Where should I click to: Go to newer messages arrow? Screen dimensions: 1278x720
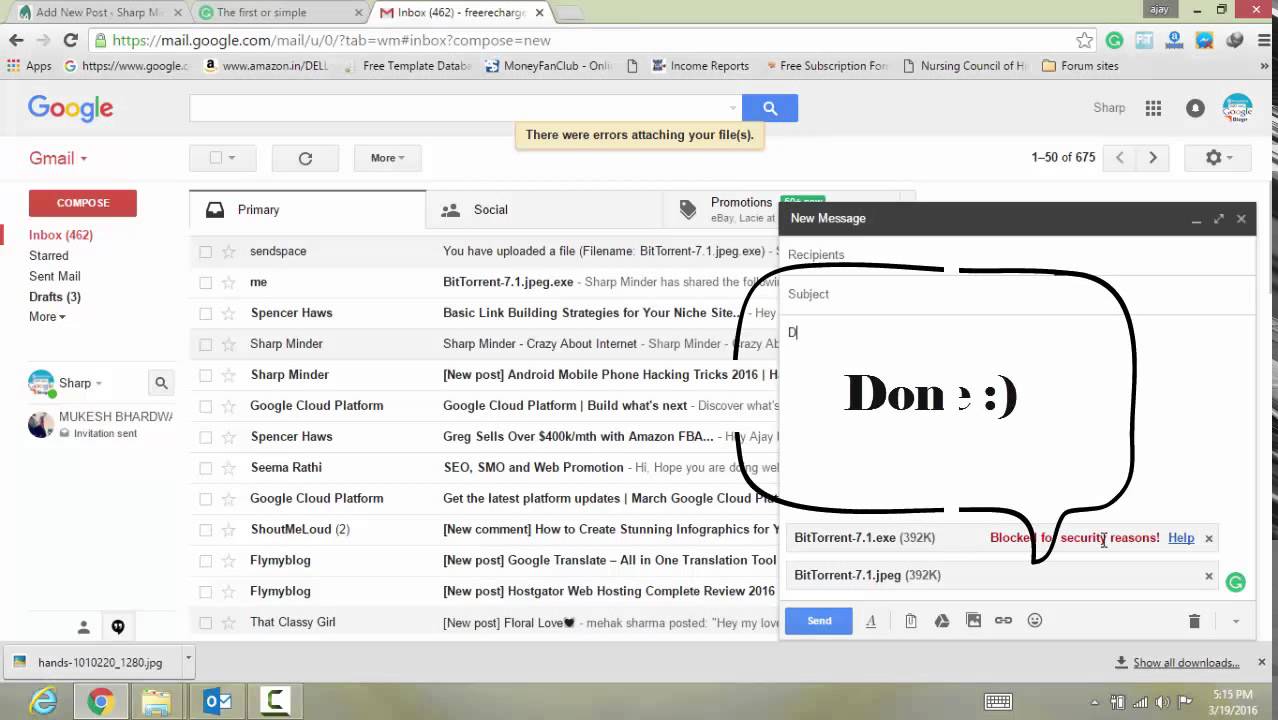pyautogui.click(x=1120, y=158)
